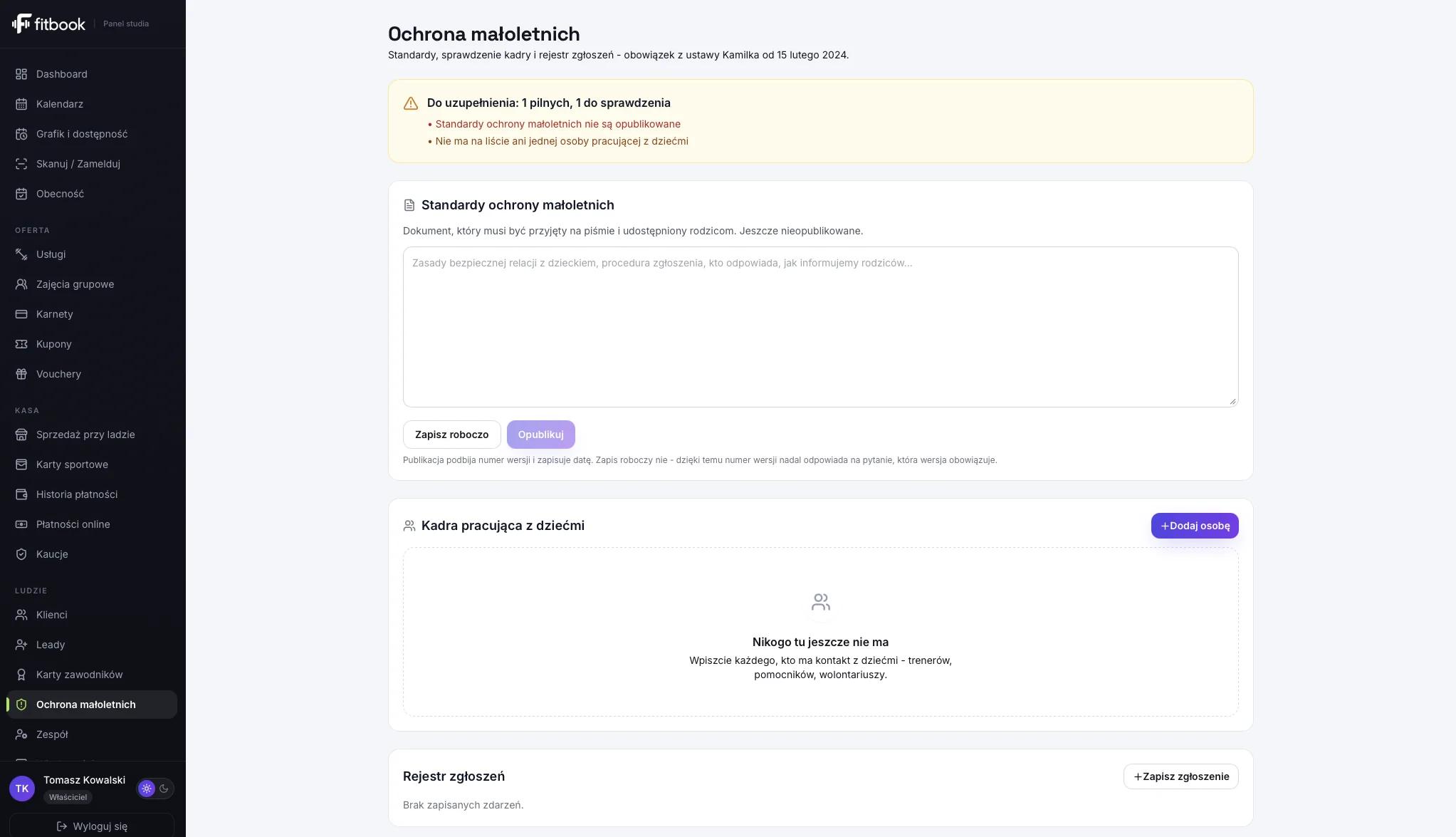Click the Vouchery gift icon

[x=21, y=374]
